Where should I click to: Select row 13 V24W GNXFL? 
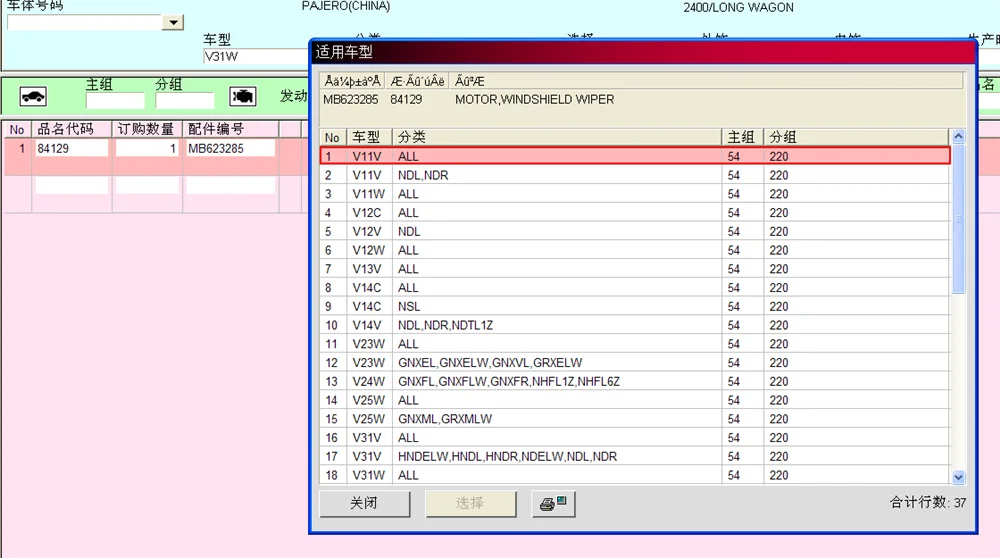[x=635, y=381]
